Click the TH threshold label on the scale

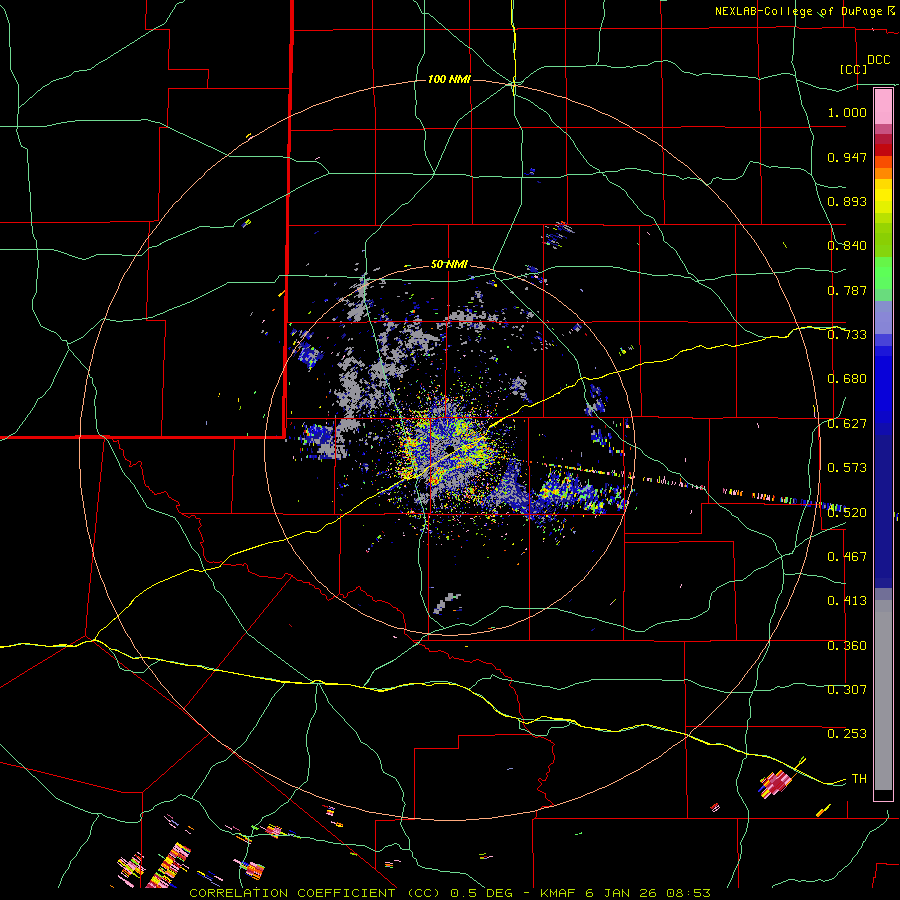click(x=859, y=779)
